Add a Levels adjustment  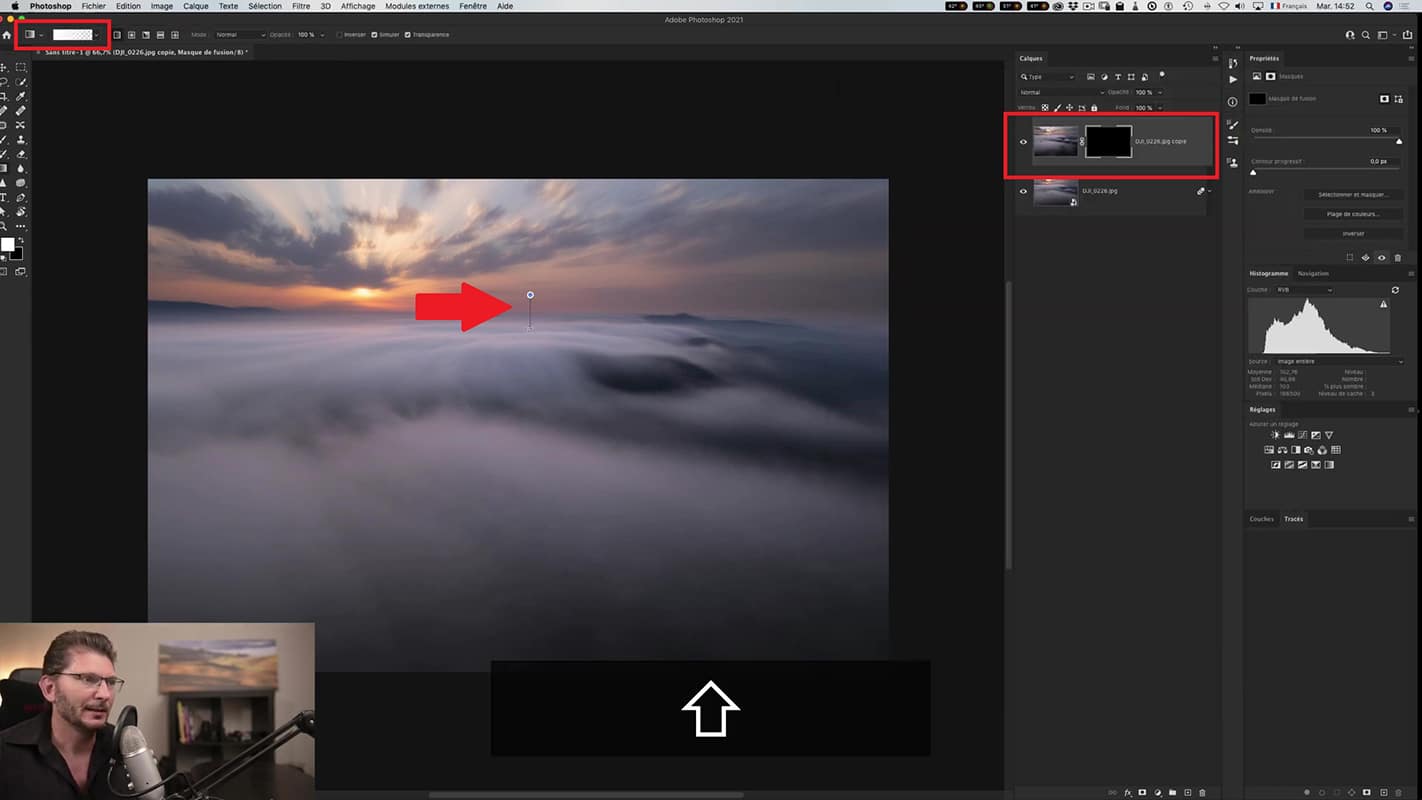pos(1288,436)
